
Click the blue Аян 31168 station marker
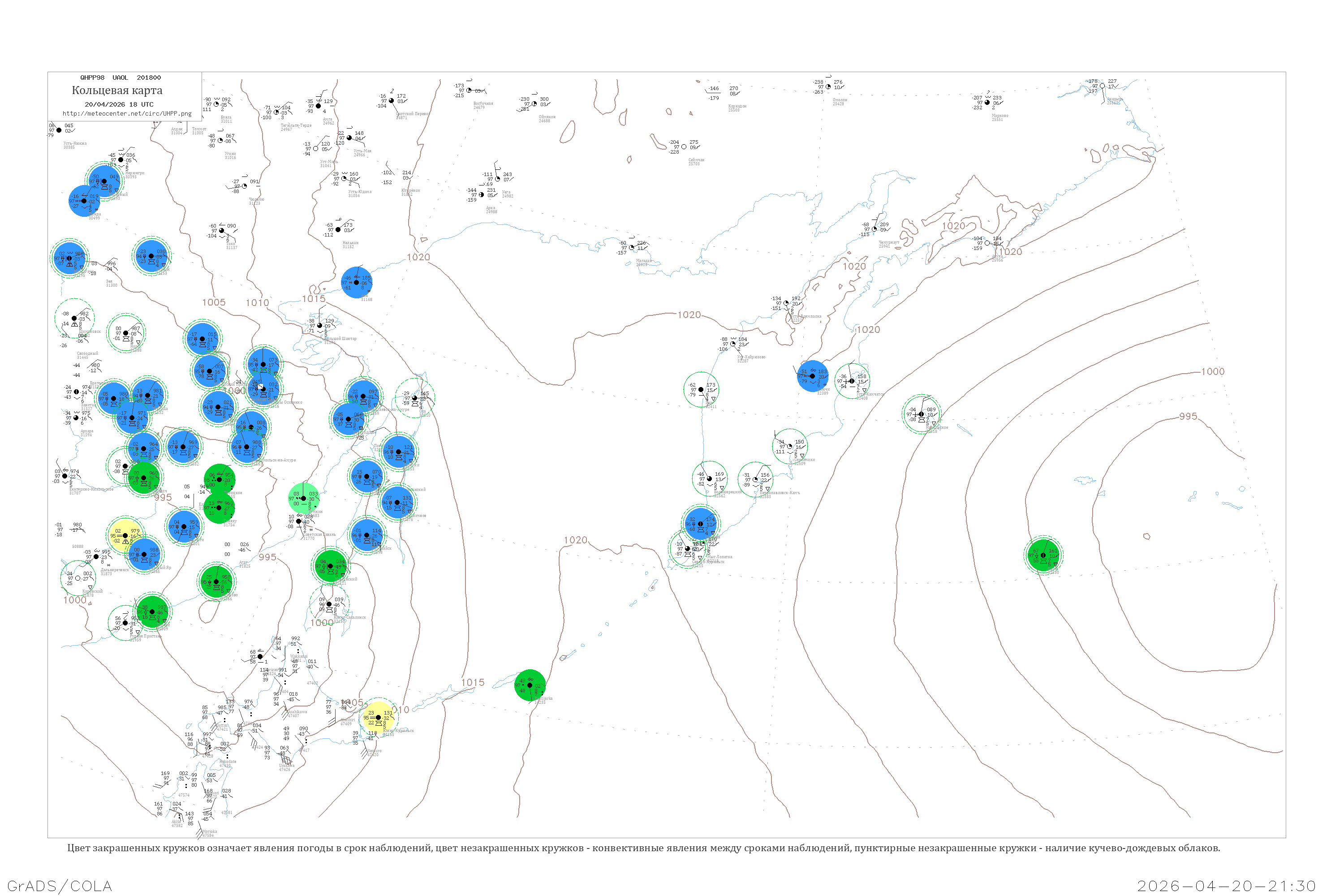(357, 282)
